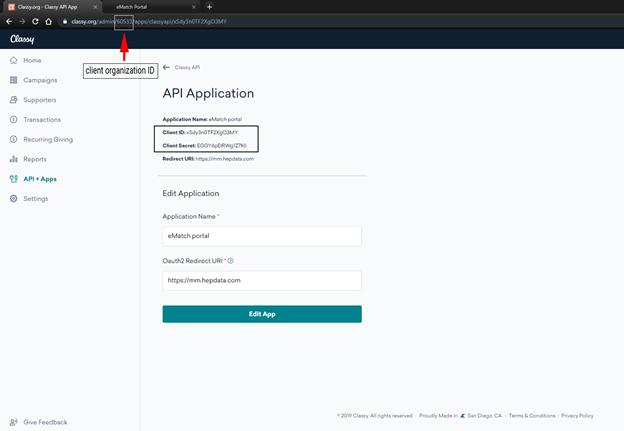Screen dimensions: 624x431
Task: Open the Campaigns section
Action: point(40,80)
